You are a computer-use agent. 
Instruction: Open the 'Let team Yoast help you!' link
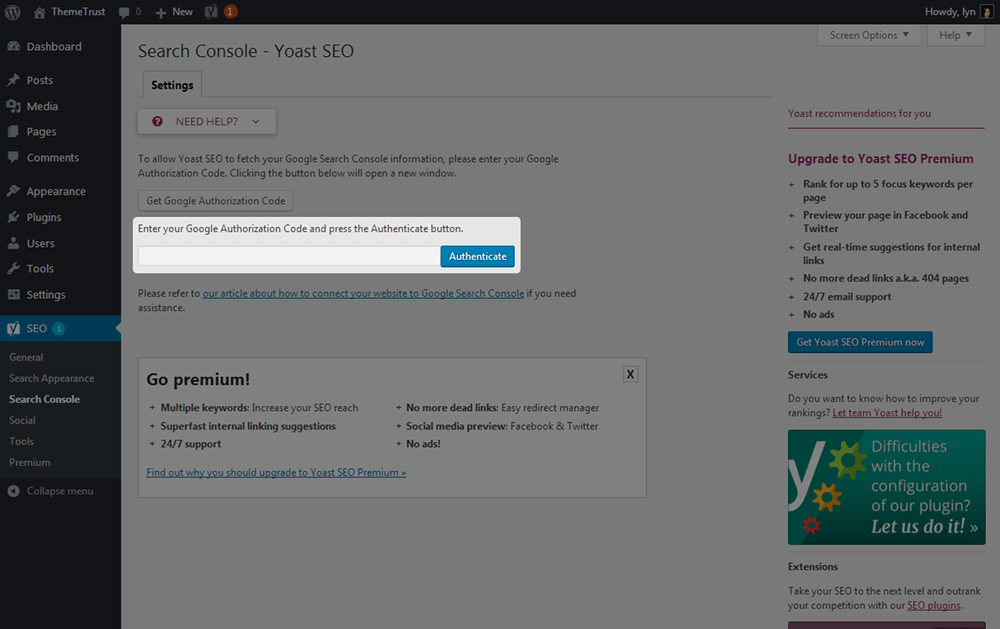887,412
